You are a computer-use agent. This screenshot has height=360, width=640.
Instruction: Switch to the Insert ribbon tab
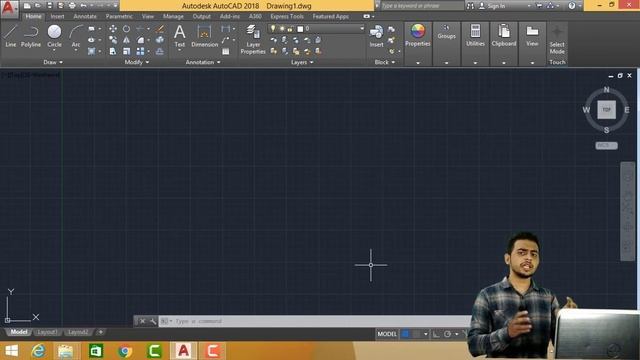click(x=57, y=16)
